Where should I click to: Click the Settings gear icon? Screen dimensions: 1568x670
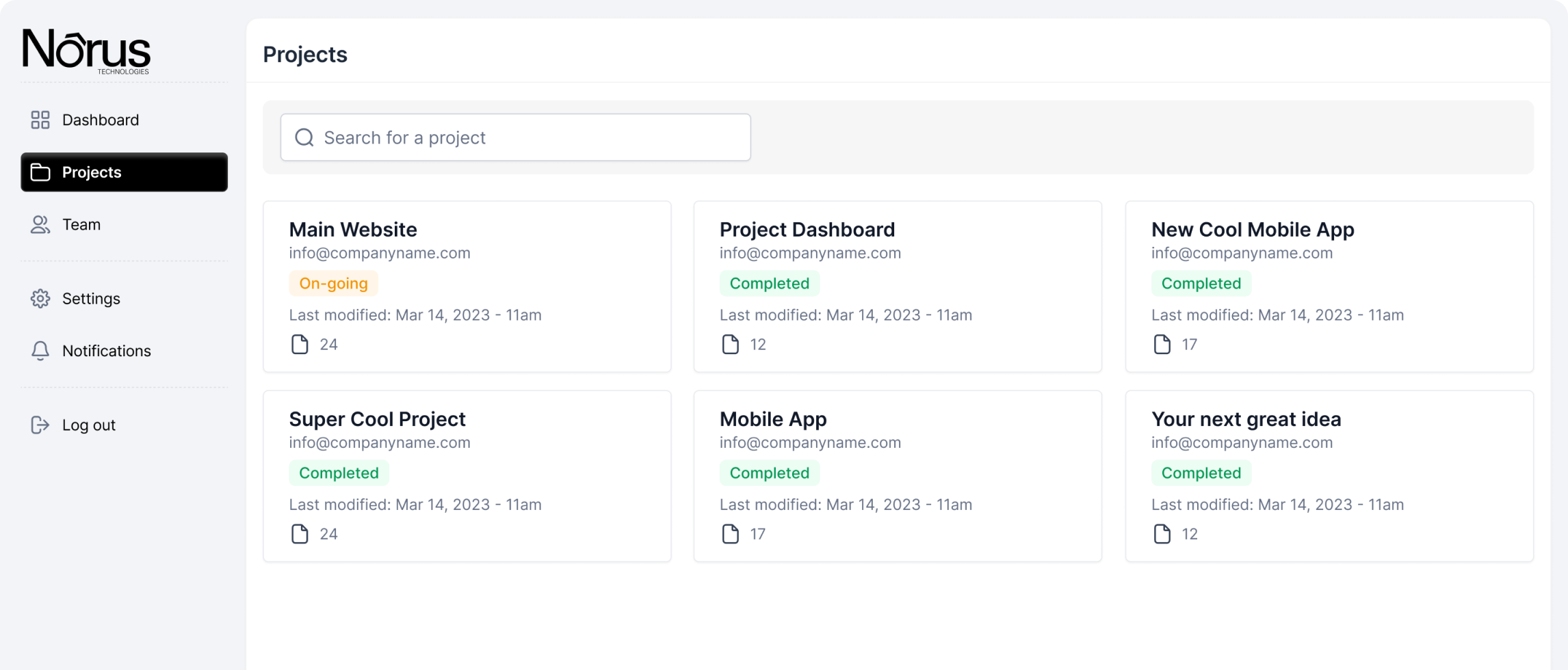point(40,299)
